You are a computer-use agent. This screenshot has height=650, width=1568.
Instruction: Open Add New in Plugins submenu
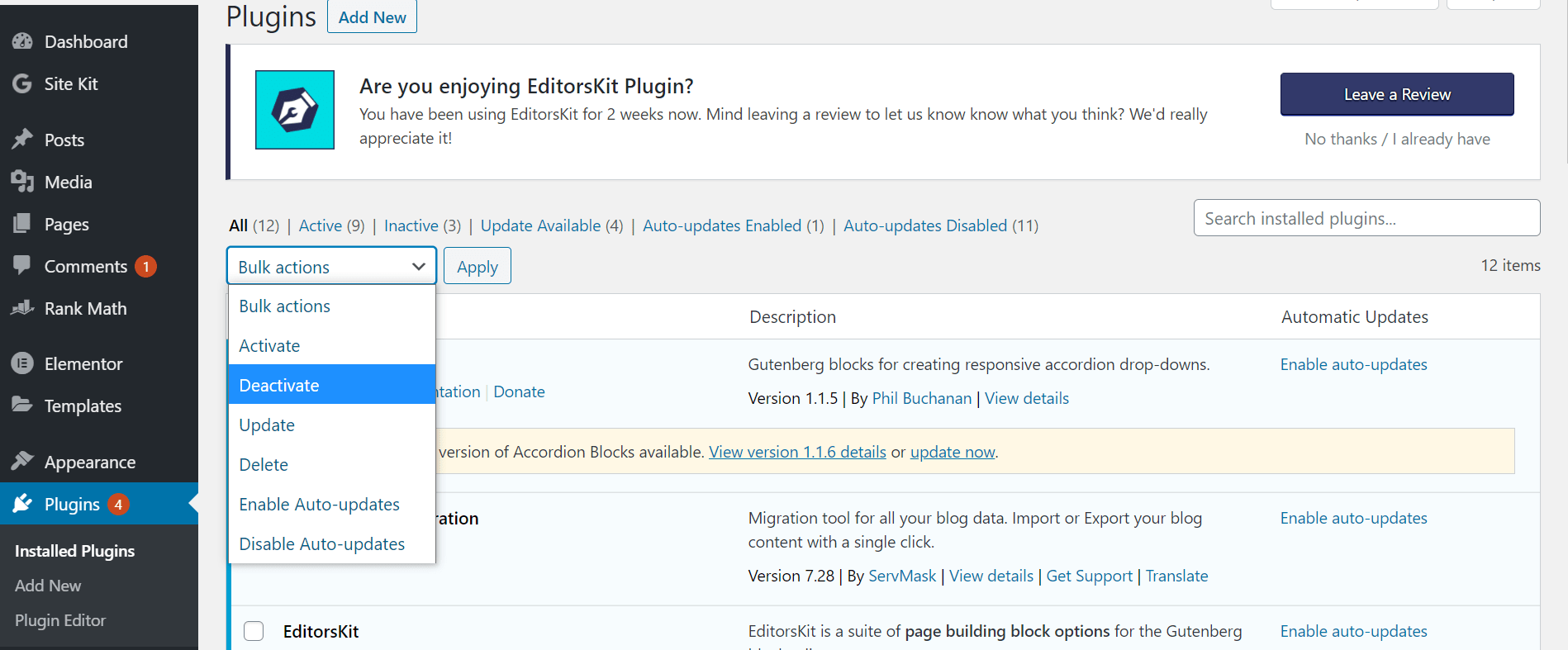click(x=48, y=586)
